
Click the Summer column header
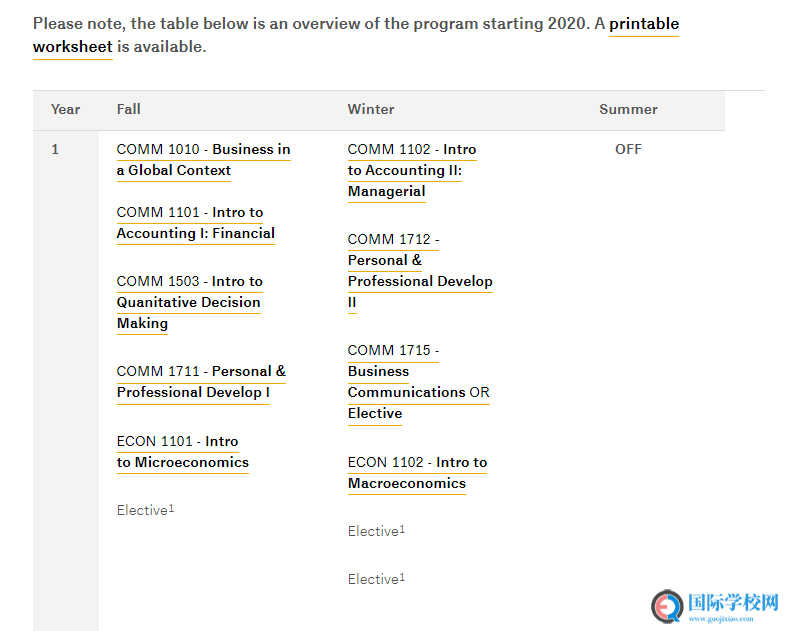tap(628, 109)
